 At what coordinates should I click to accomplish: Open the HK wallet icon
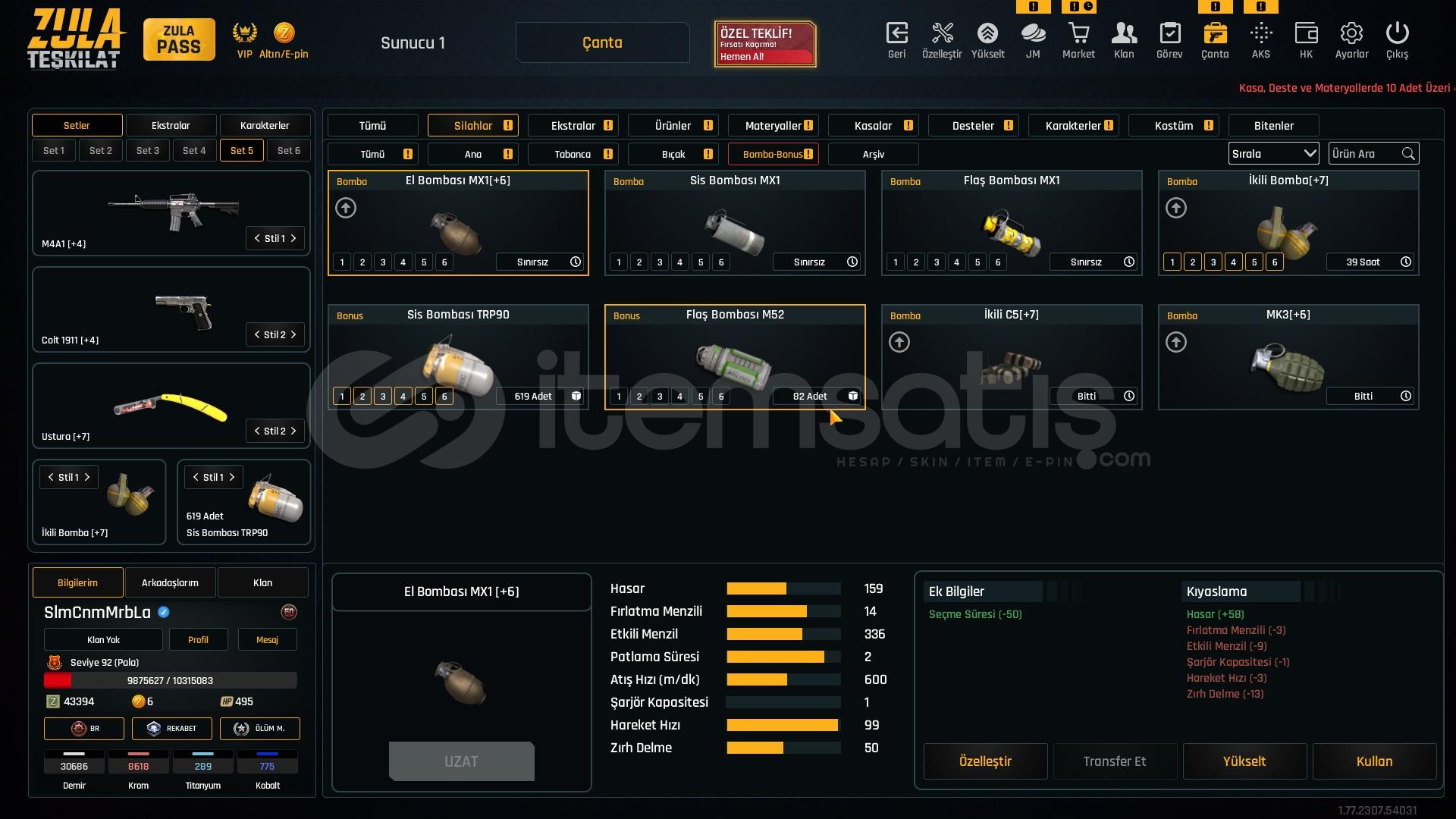1306,33
